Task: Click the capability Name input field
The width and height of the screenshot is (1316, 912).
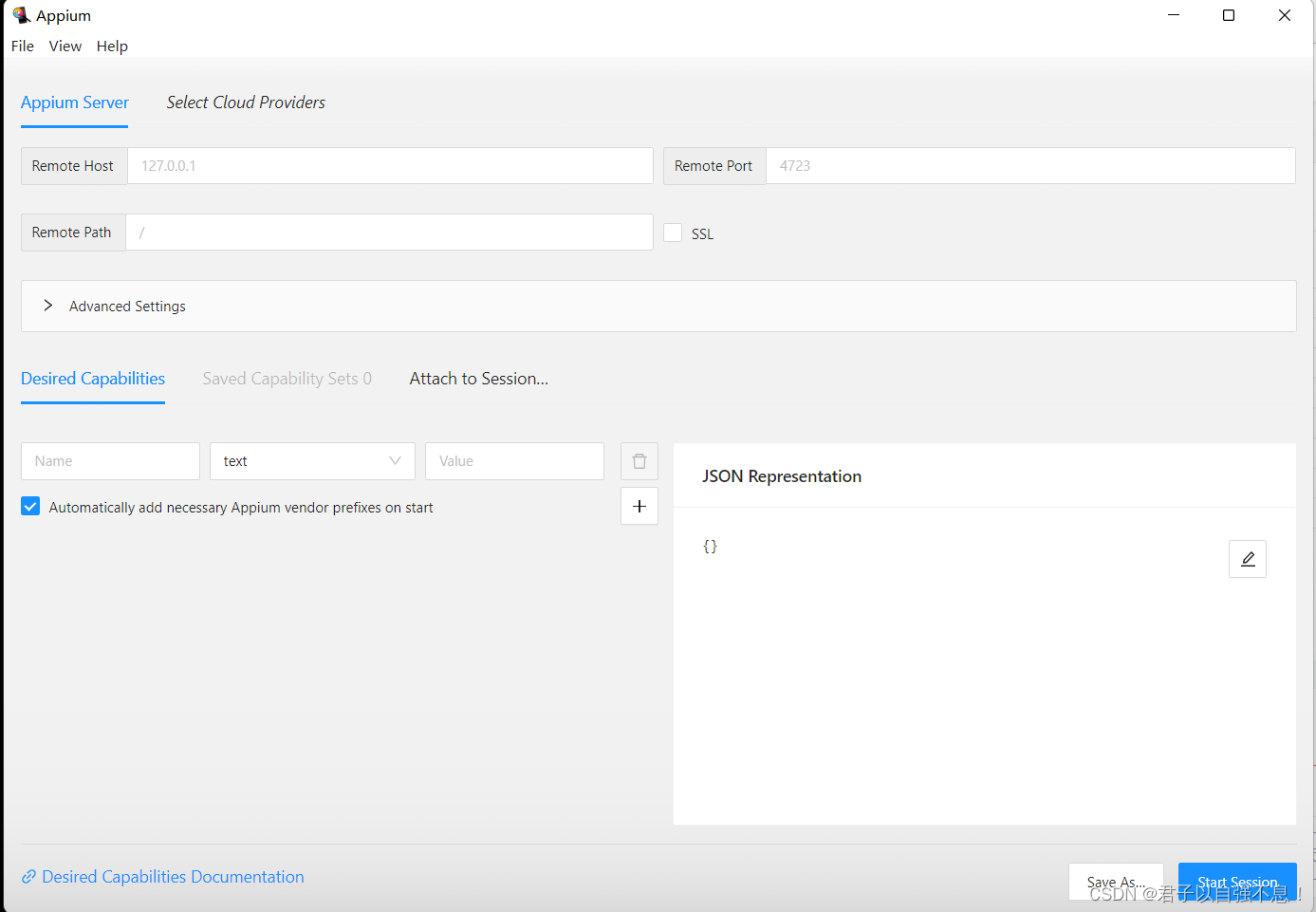Action: coord(110,461)
